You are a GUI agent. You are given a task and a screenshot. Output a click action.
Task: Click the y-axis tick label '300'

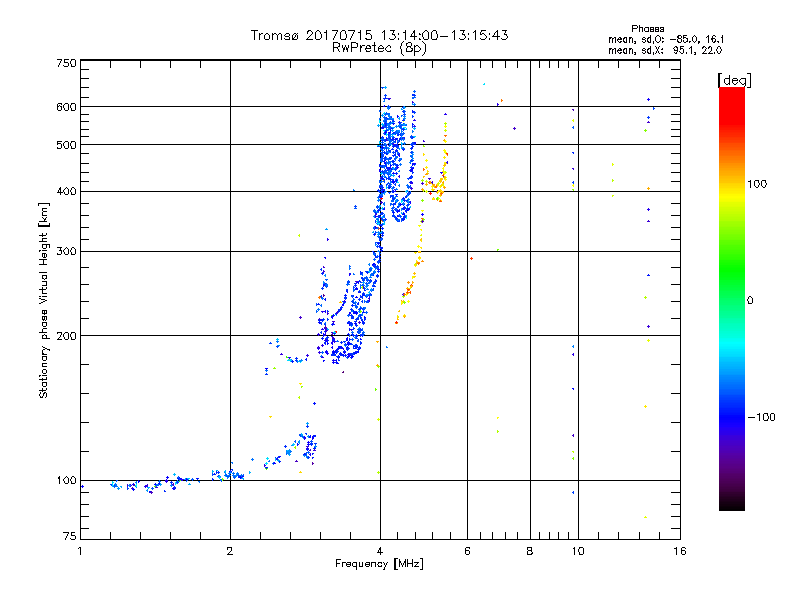click(x=66, y=251)
